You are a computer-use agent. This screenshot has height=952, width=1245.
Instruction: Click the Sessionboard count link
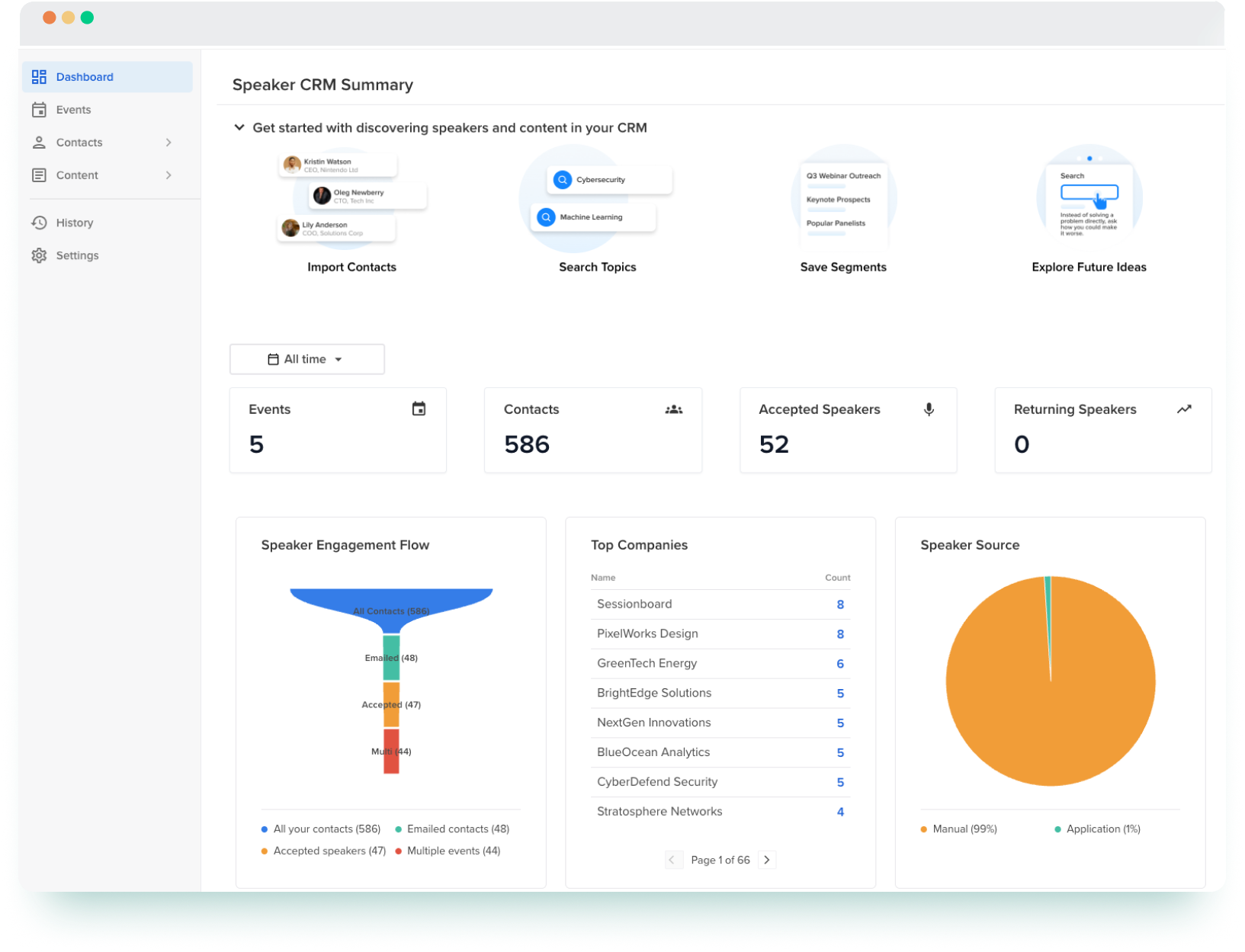click(839, 604)
